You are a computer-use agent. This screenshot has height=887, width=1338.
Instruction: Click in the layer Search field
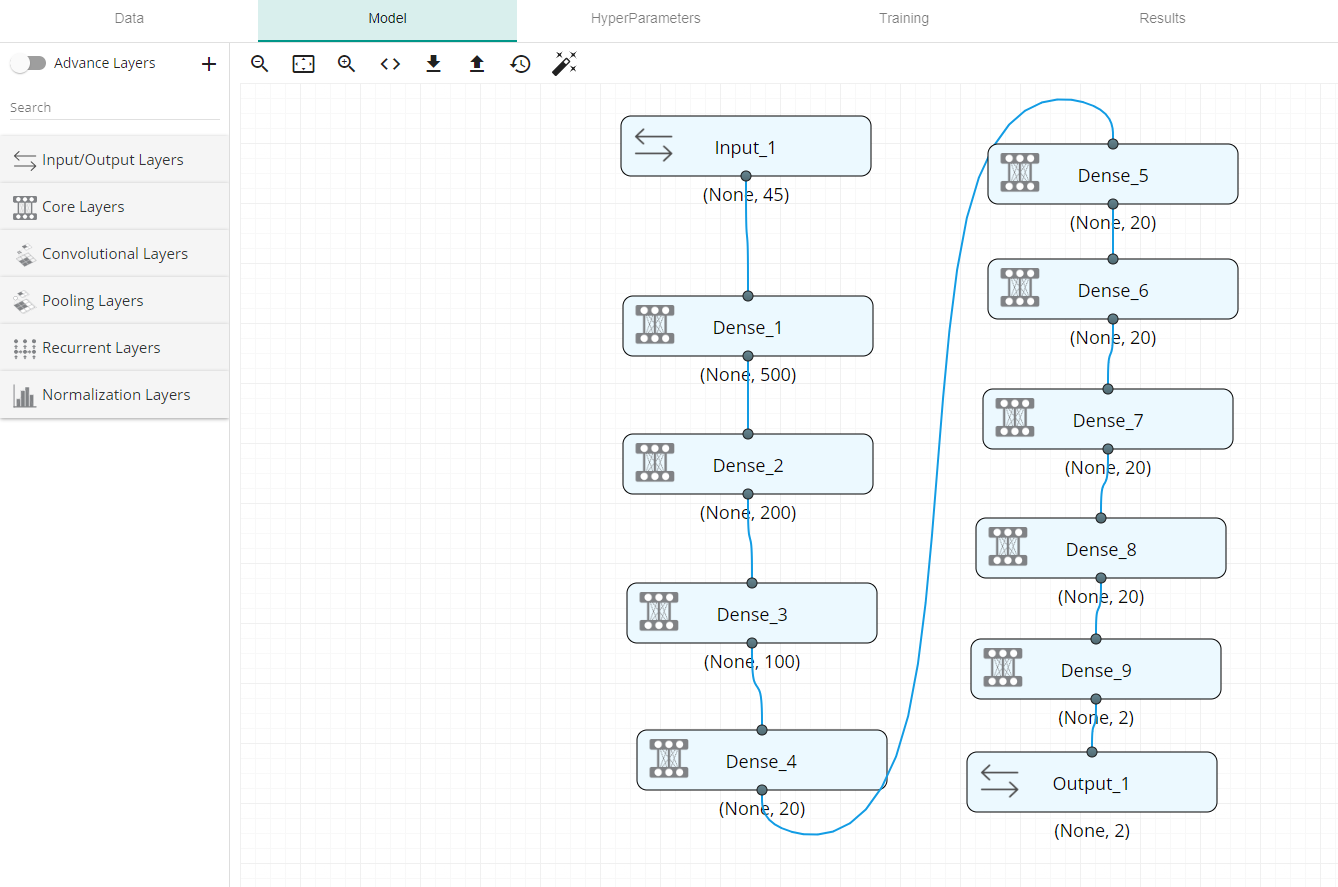pos(114,107)
